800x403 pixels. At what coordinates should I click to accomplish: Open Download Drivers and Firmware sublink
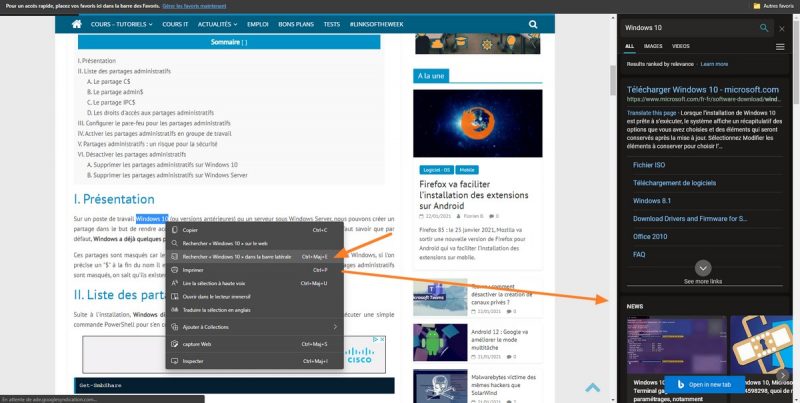coord(690,218)
